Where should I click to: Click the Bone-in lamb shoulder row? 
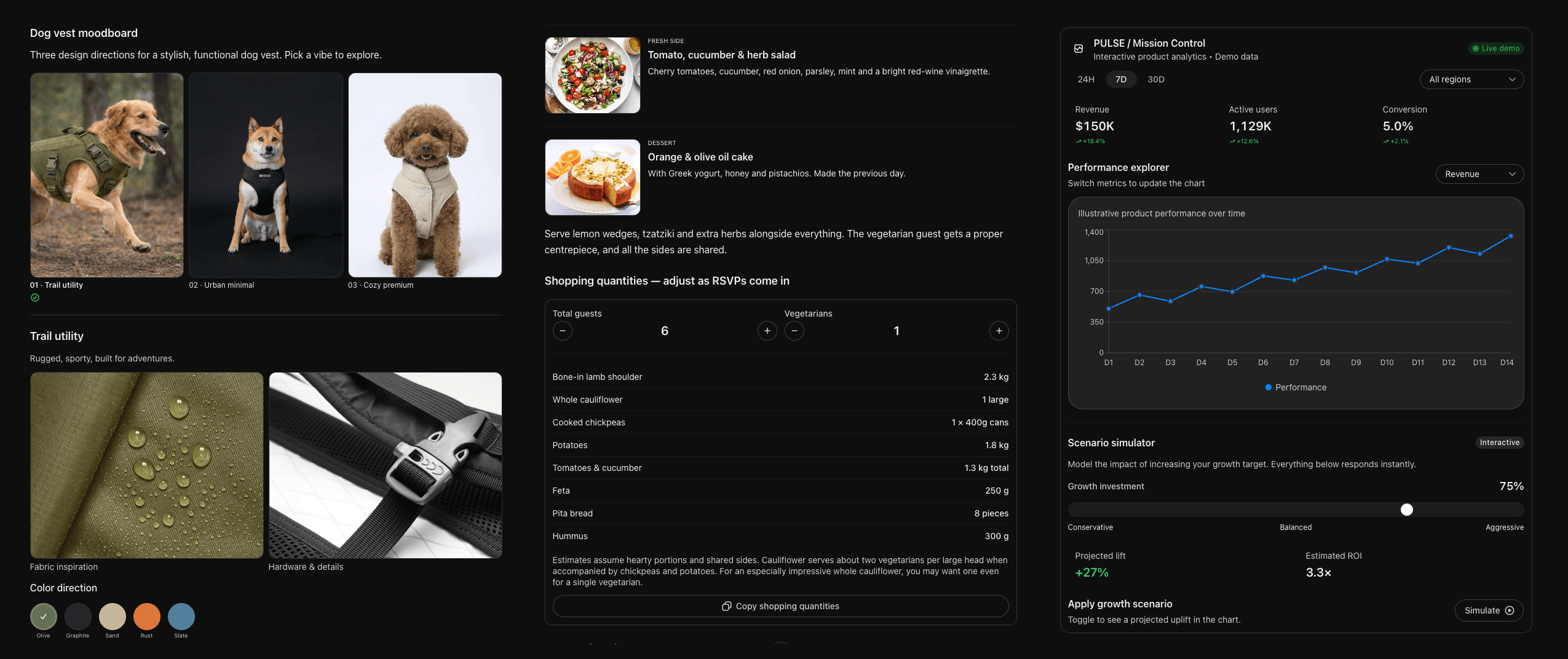pos(780,377)
